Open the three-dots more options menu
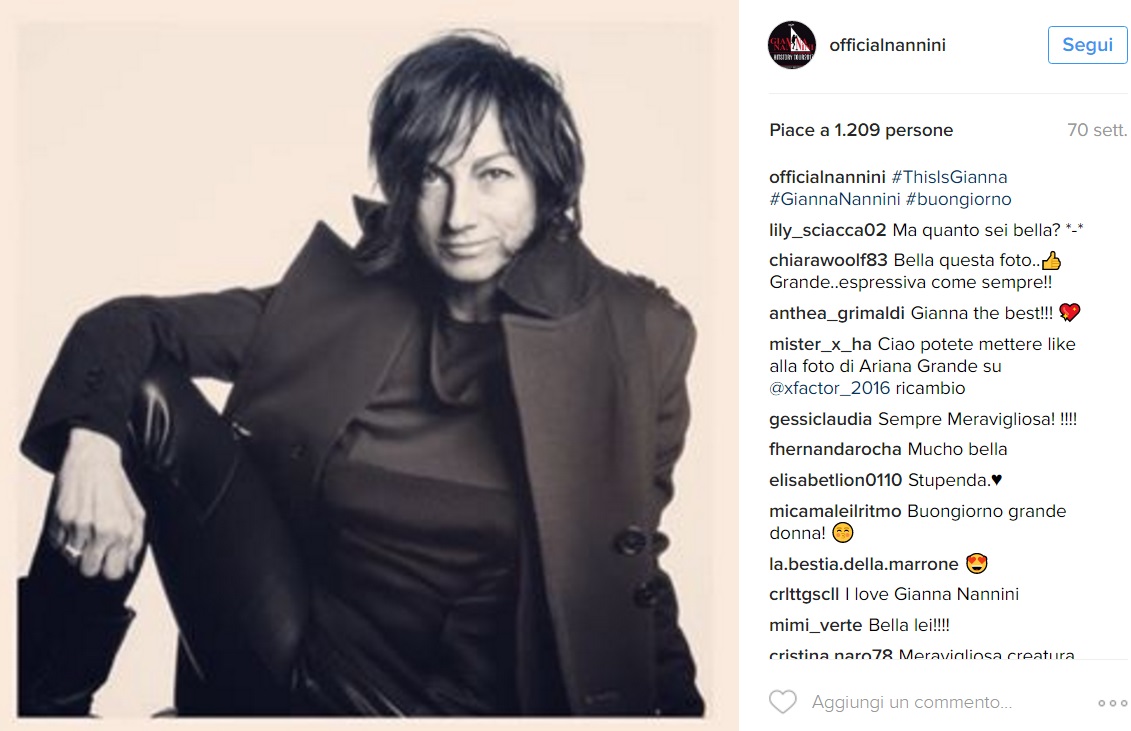Screen dimensions: 1131x731 [1112, 702]
